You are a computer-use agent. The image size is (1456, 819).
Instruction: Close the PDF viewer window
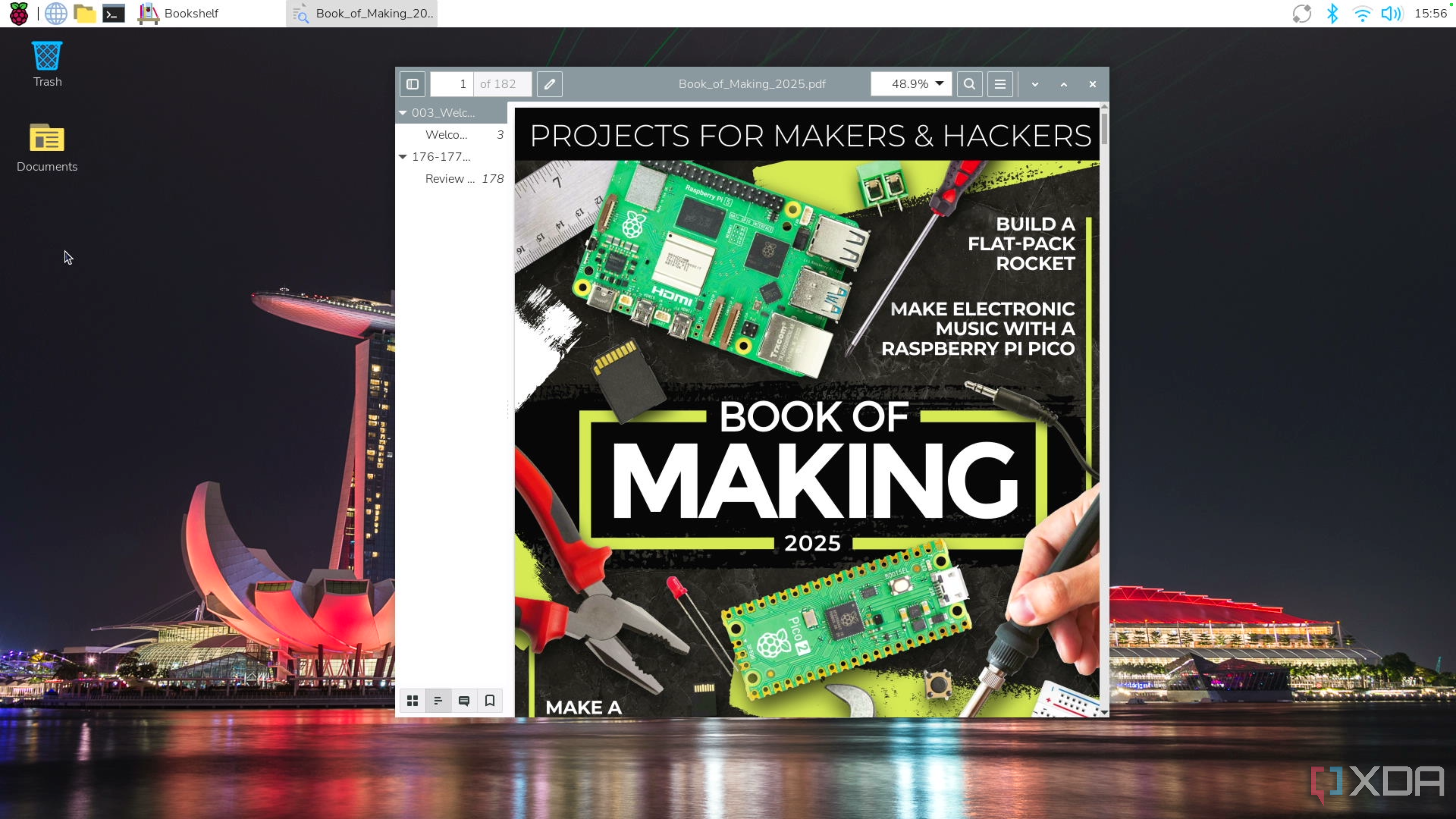coord(1093,84)
